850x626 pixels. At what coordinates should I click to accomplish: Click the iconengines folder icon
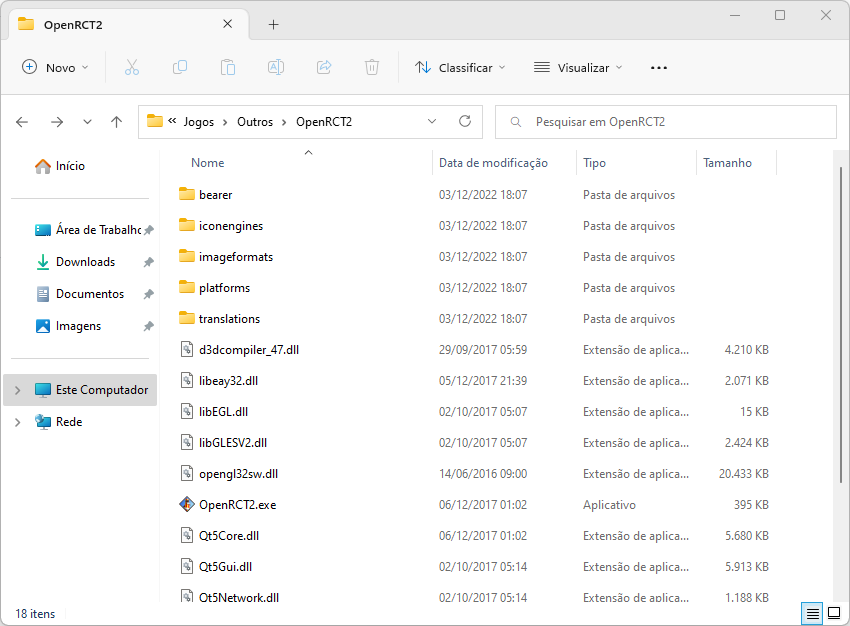(x=186, y=225)
